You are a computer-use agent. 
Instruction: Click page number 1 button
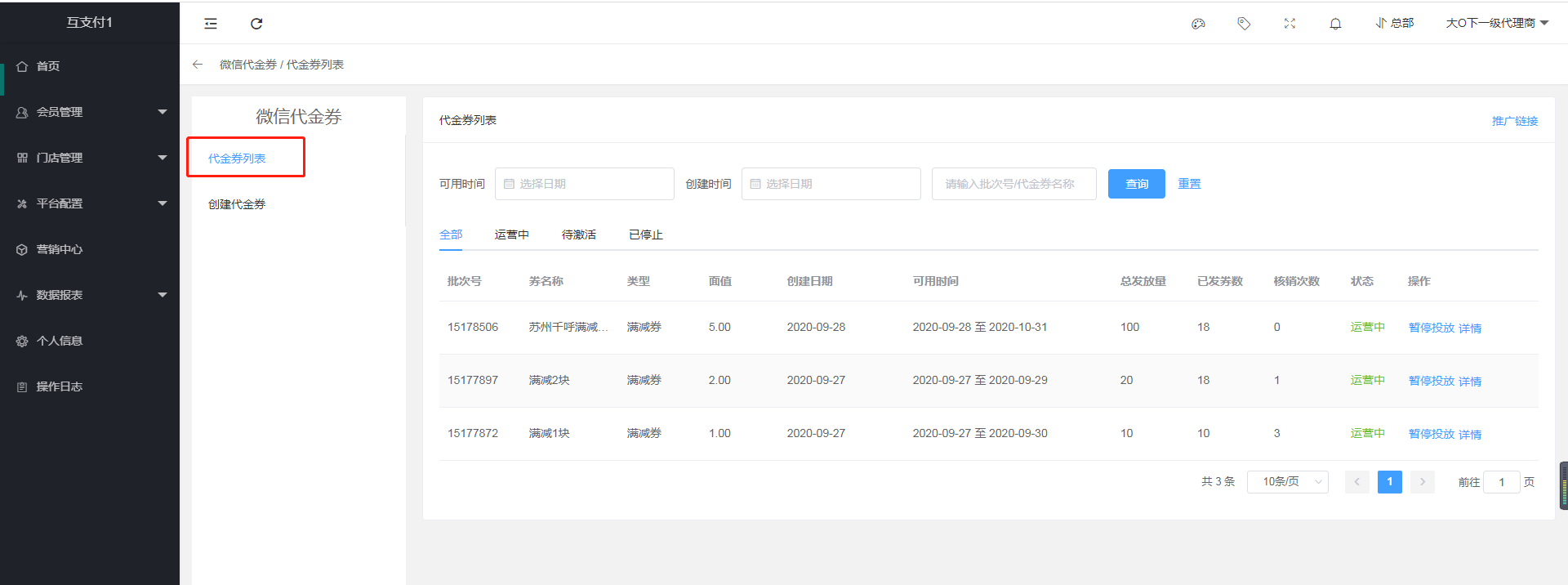tap(1390, 482)
